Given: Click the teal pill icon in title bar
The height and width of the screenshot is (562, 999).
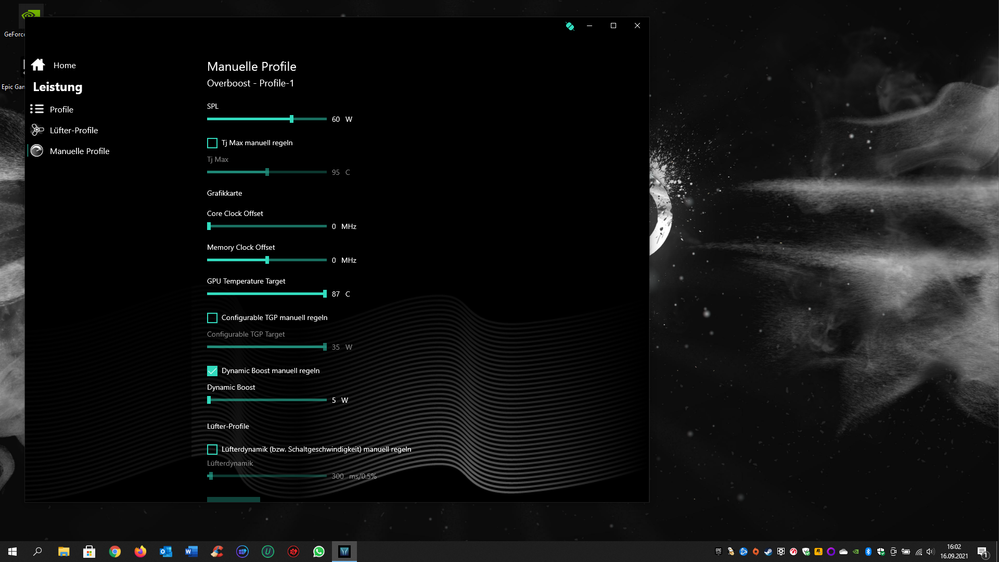Looking at the screenshot, I should (x=570, y=26).
